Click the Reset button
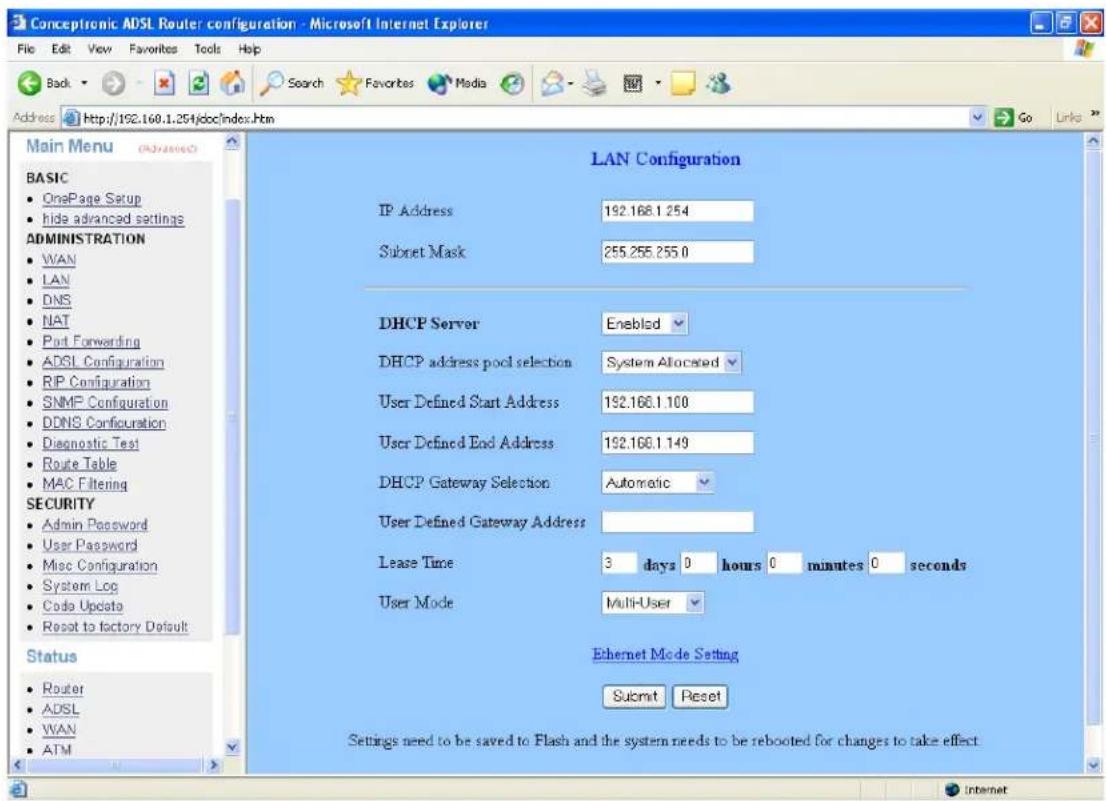Viewport: 1106px width, 801px height. click(x=700, y=697)
